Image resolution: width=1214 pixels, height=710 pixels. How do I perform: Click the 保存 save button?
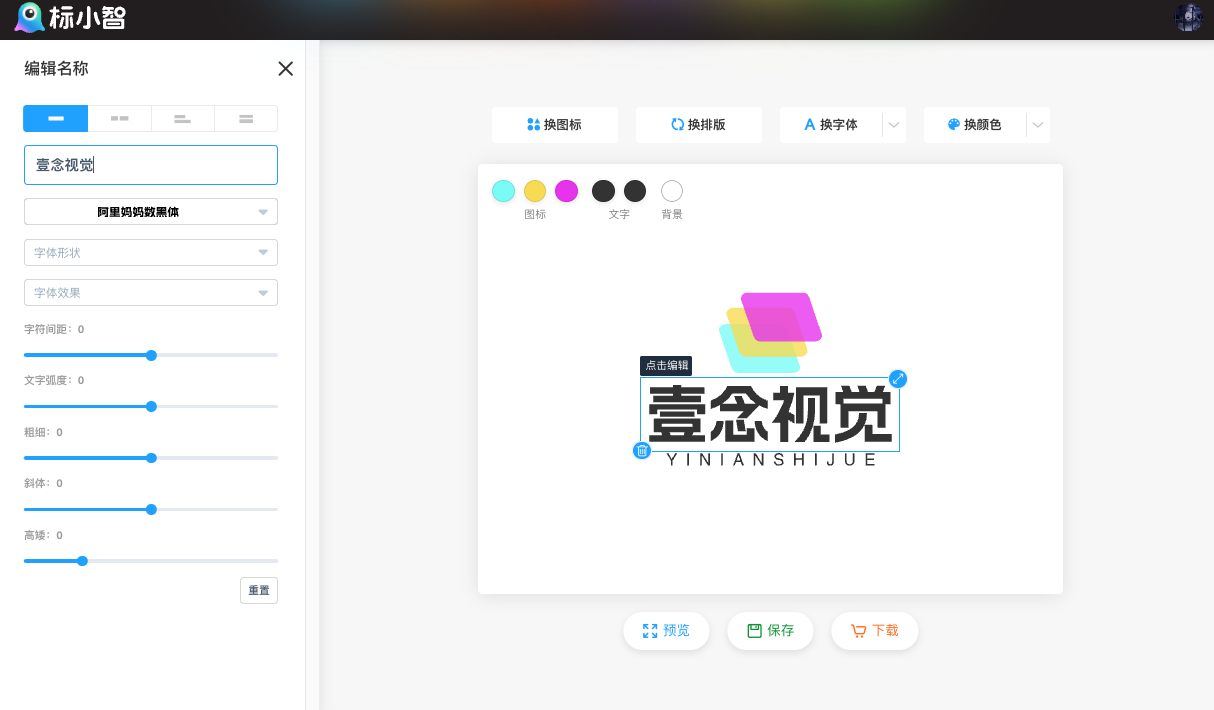pyautogui.click(x=770, y=631)
